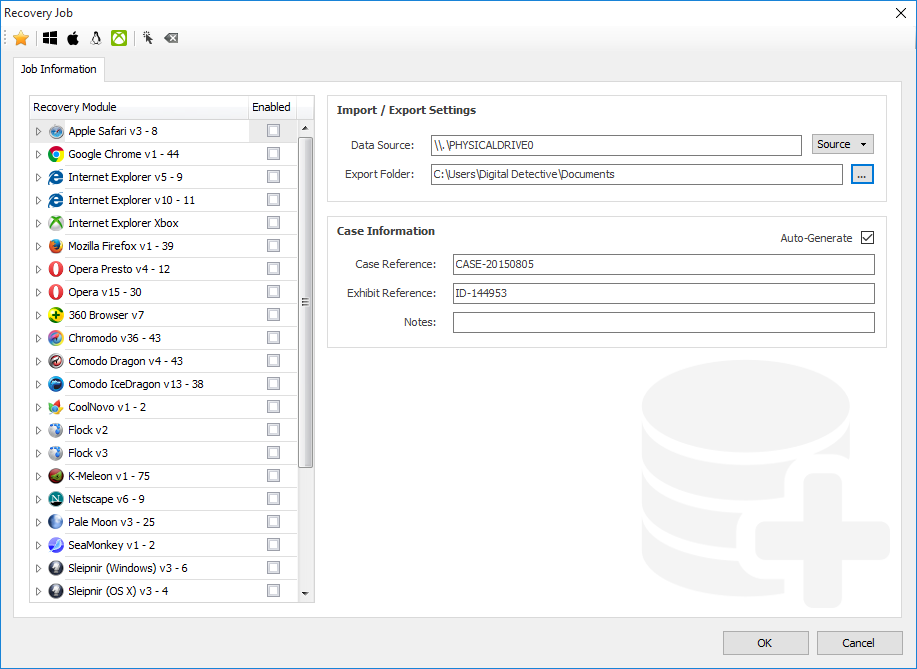Expand the Apple Safari v3 - 8 node
This screenshot has height=669, width=917.
[x=38, y=131]
